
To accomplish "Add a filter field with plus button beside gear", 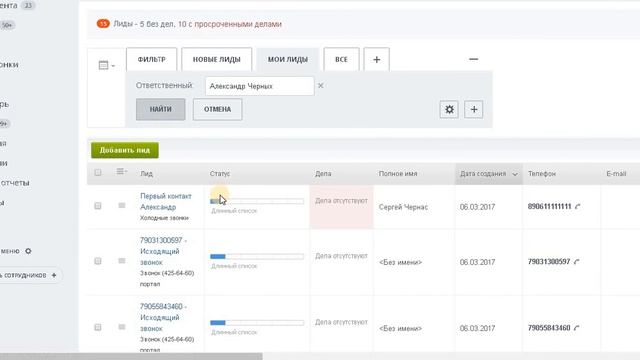I will 473,109.
